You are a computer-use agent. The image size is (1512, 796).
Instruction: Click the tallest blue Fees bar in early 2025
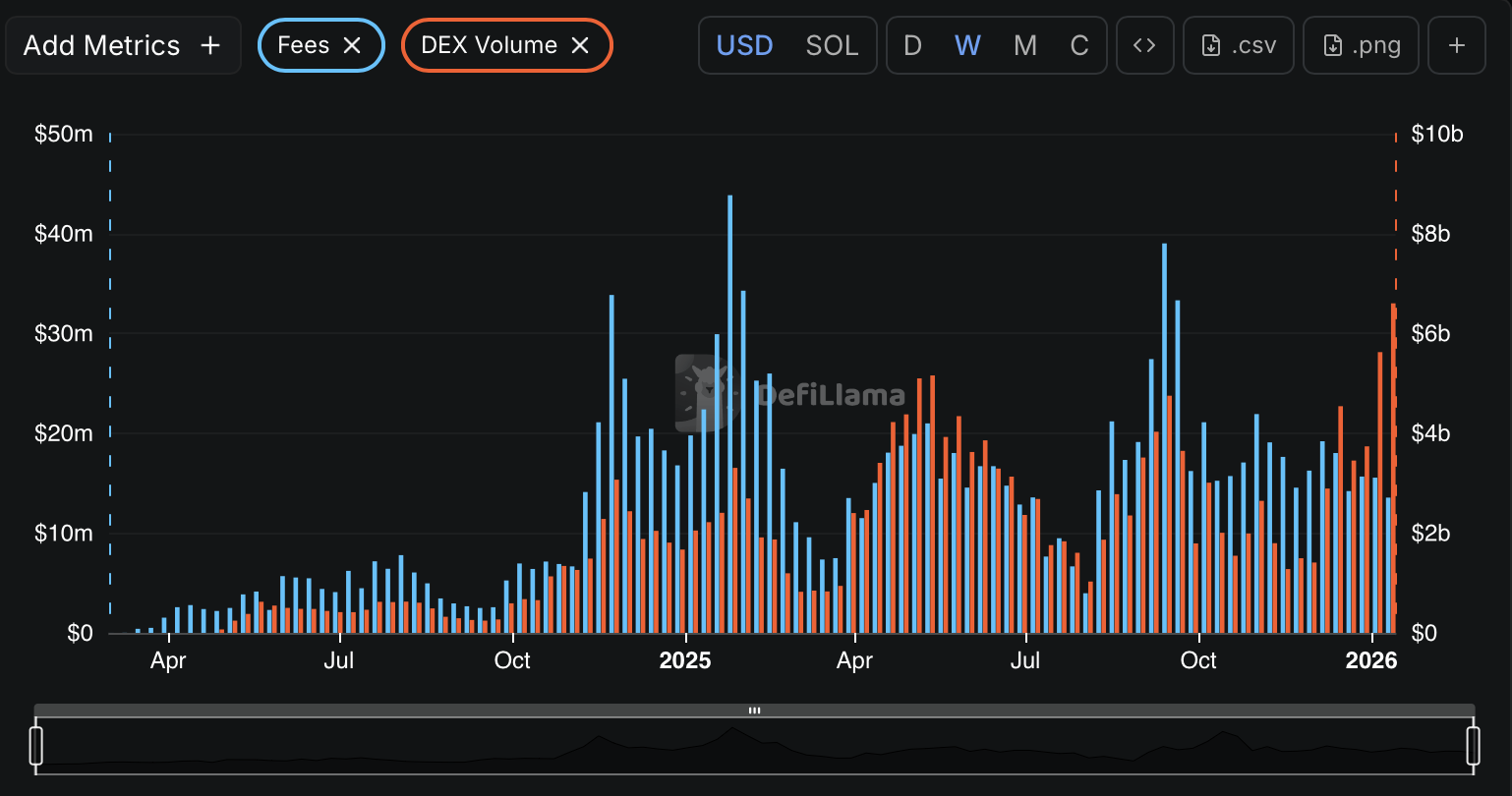coord(729,413)
